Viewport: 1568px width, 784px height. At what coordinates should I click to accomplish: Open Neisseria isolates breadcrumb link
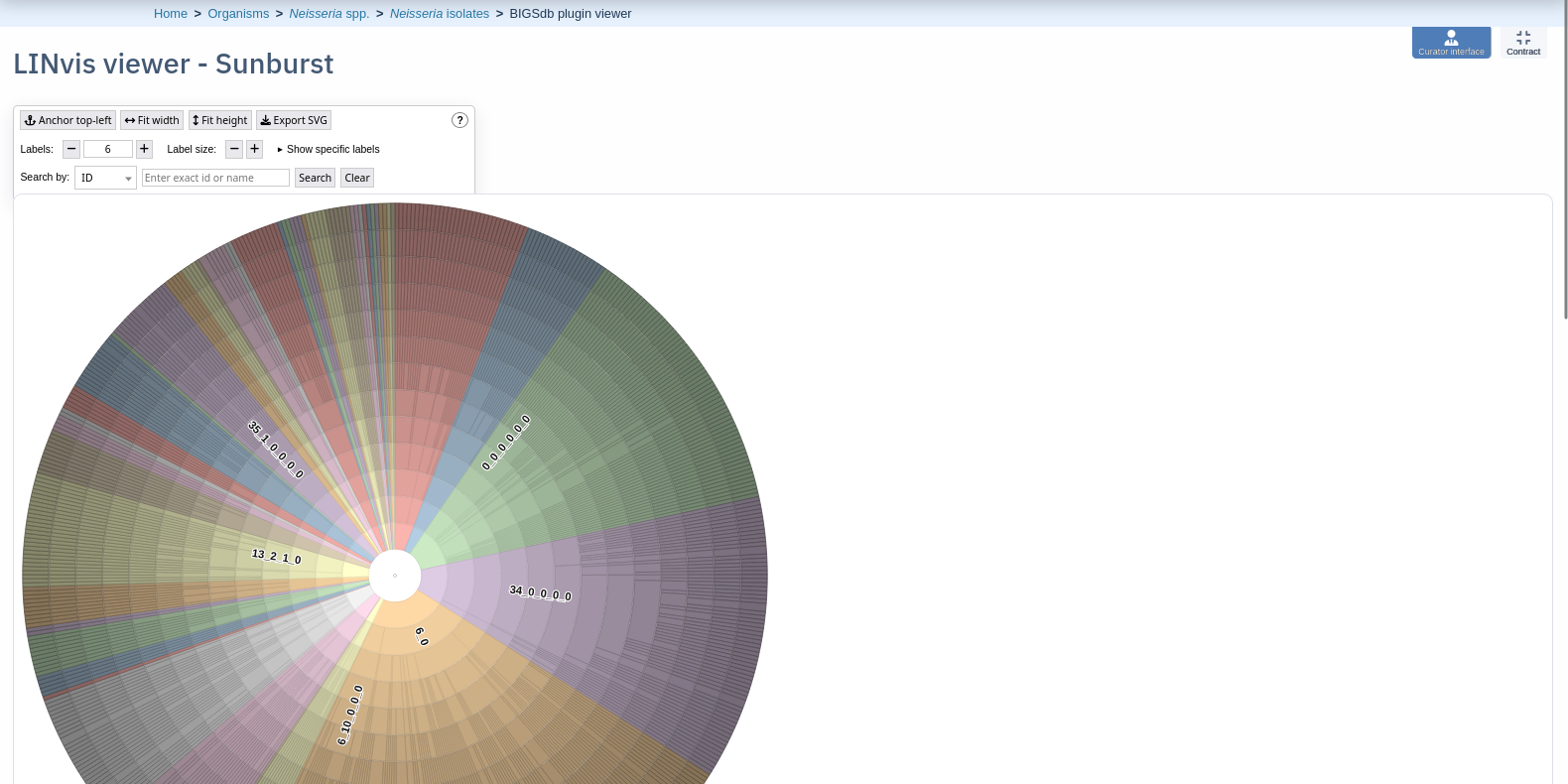(x=440, y=14)
